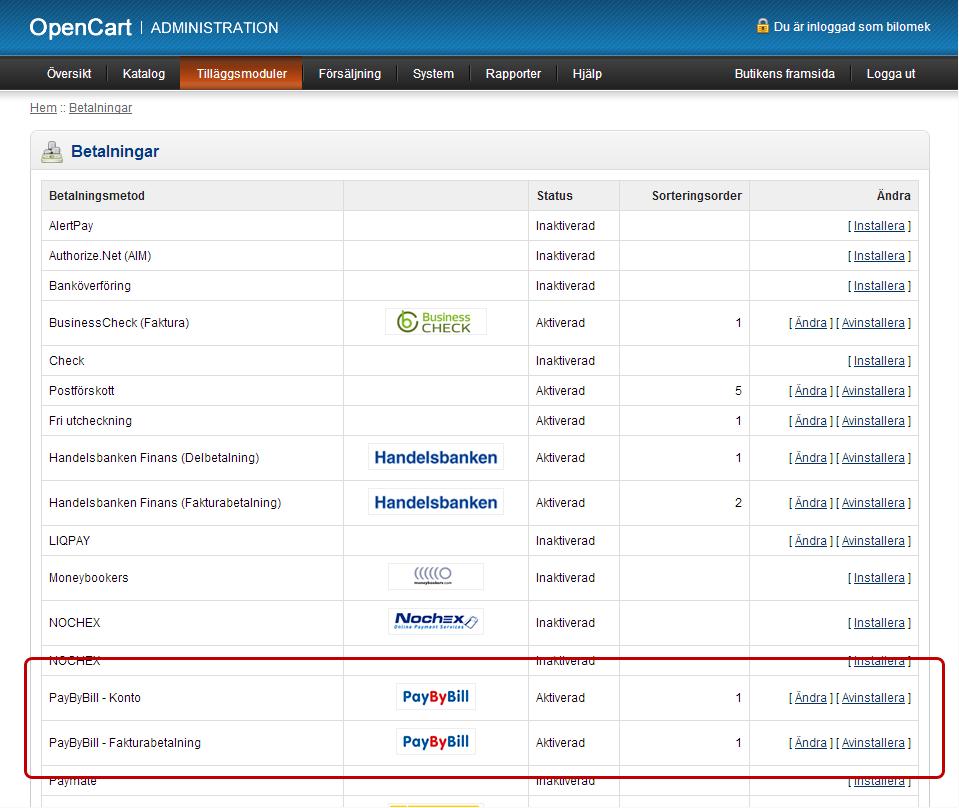Uninstall PayByBill - Konto
959x808 pixels.
click(873, 697)
